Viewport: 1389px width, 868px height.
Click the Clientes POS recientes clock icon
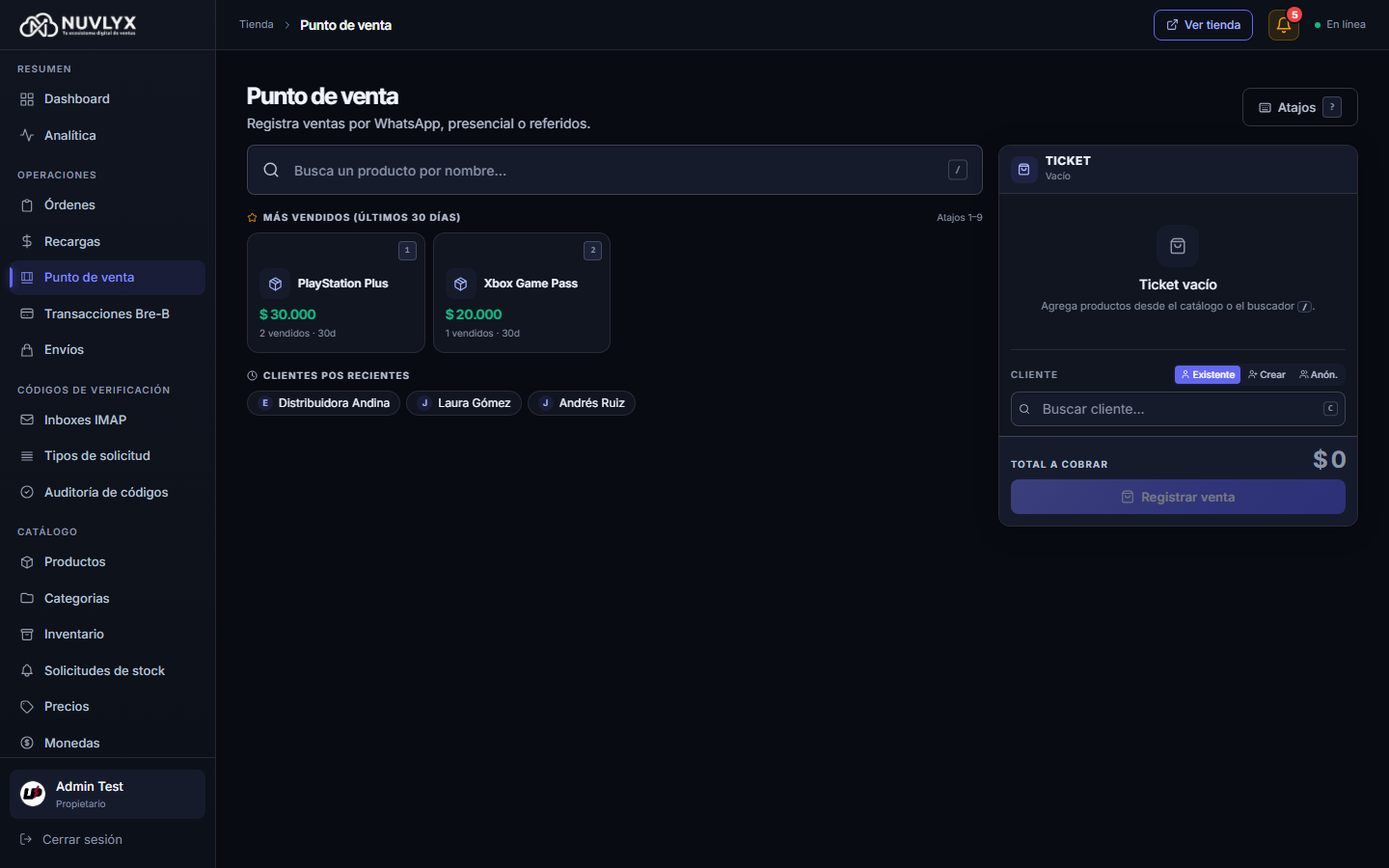253,376
